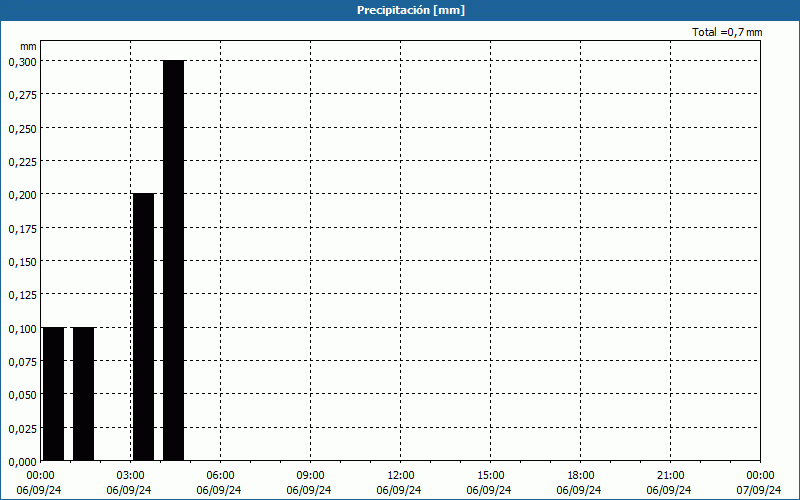Click the 0,100 y-axis label
The width and height of the screenshot is (800, 500).
pos(22,329)
